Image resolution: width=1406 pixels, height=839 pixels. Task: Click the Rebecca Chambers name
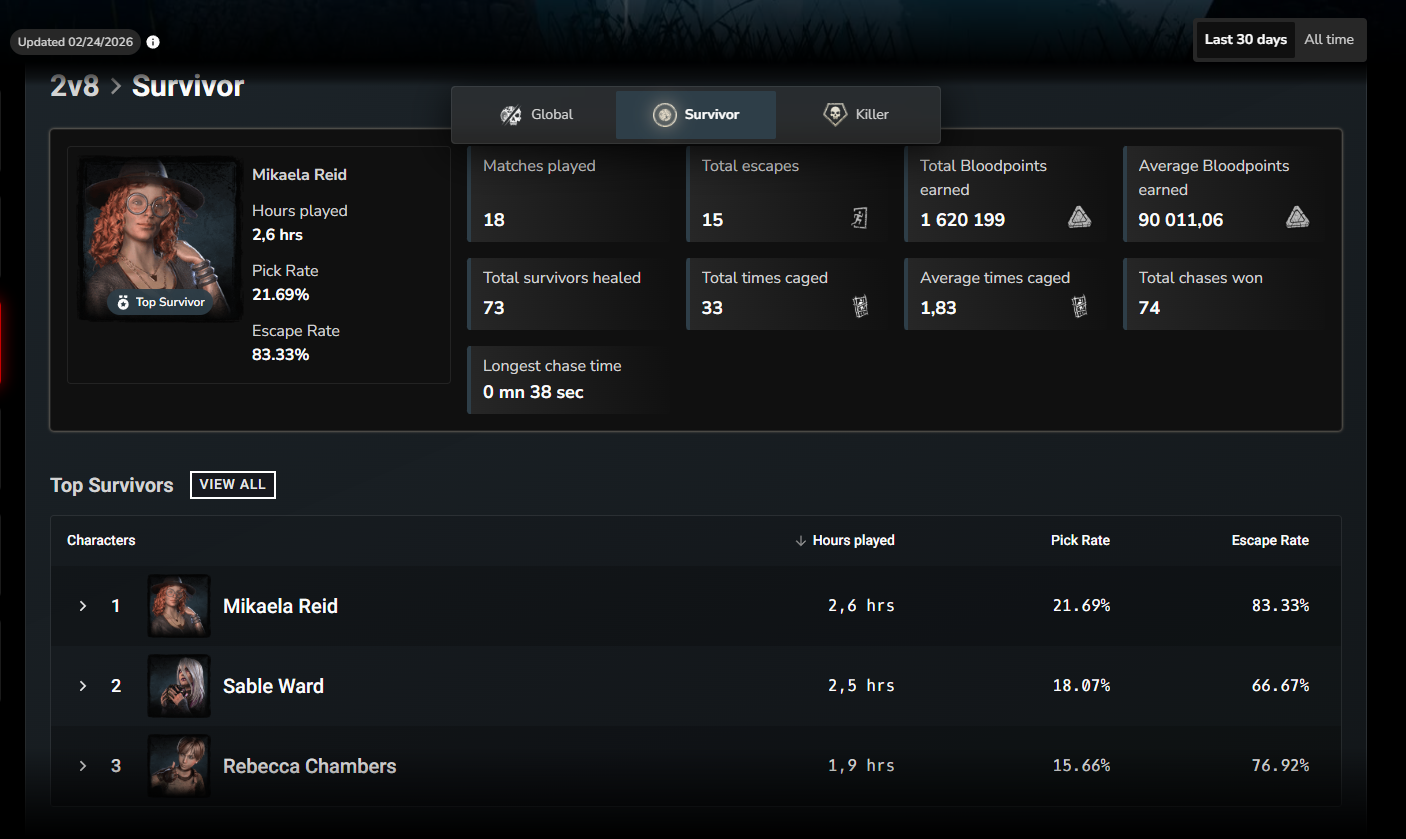[309, 766]
